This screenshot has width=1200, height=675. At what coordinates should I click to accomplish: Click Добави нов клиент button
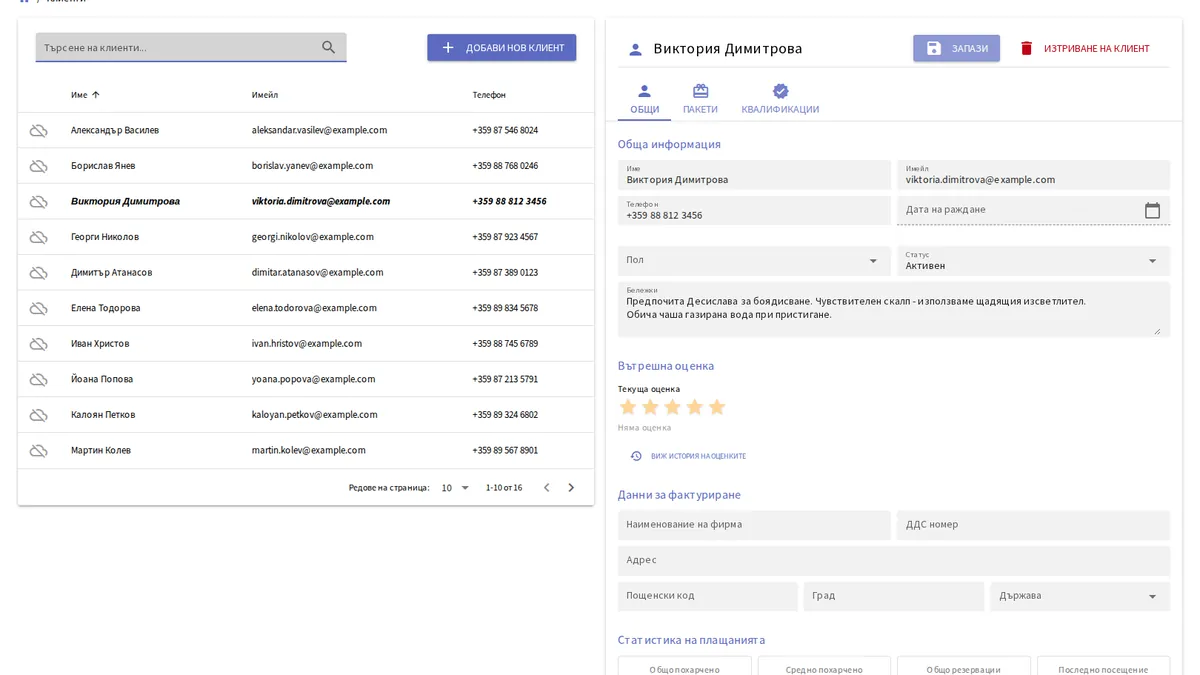(502, 47)
